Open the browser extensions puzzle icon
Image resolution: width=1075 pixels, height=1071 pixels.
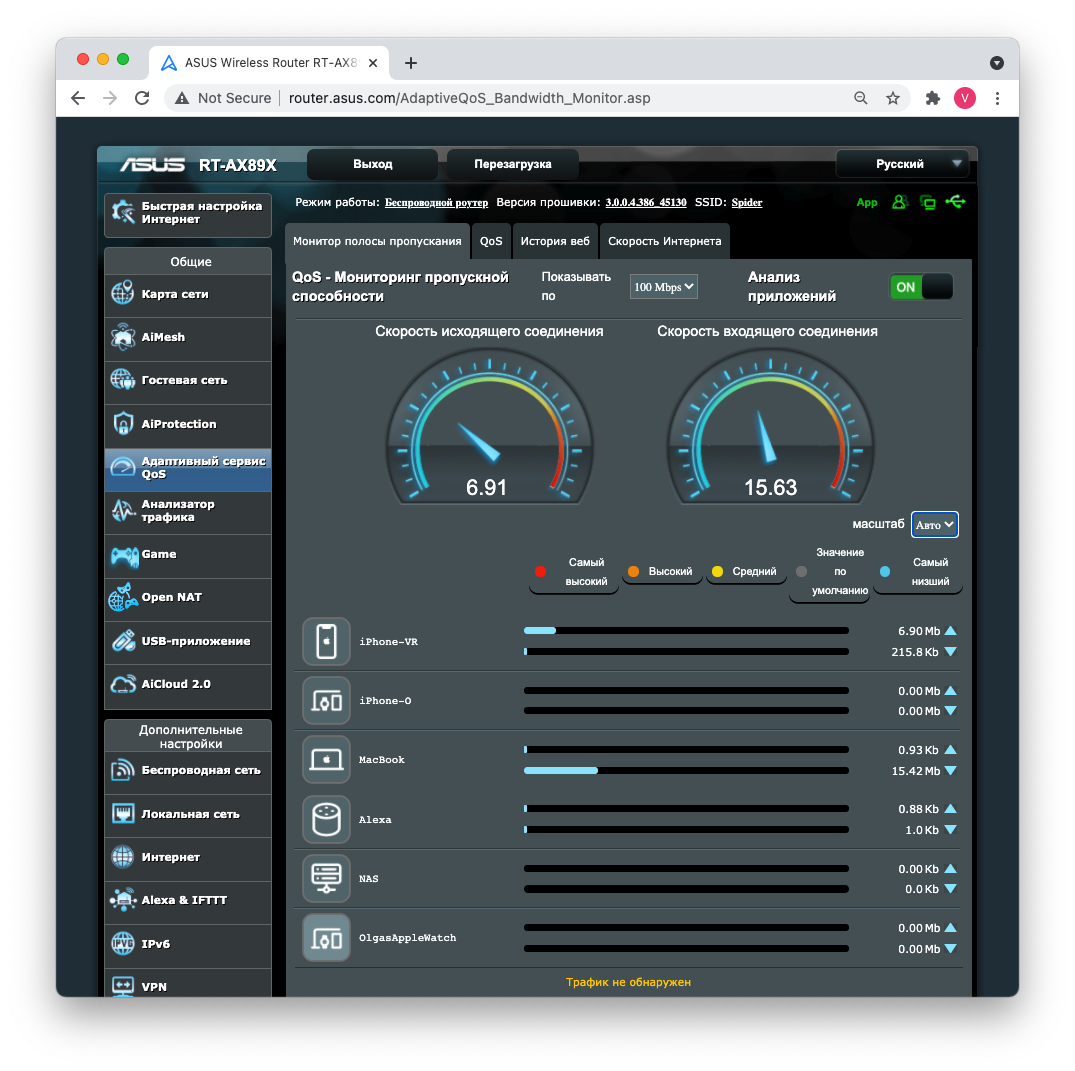[932, 98]
